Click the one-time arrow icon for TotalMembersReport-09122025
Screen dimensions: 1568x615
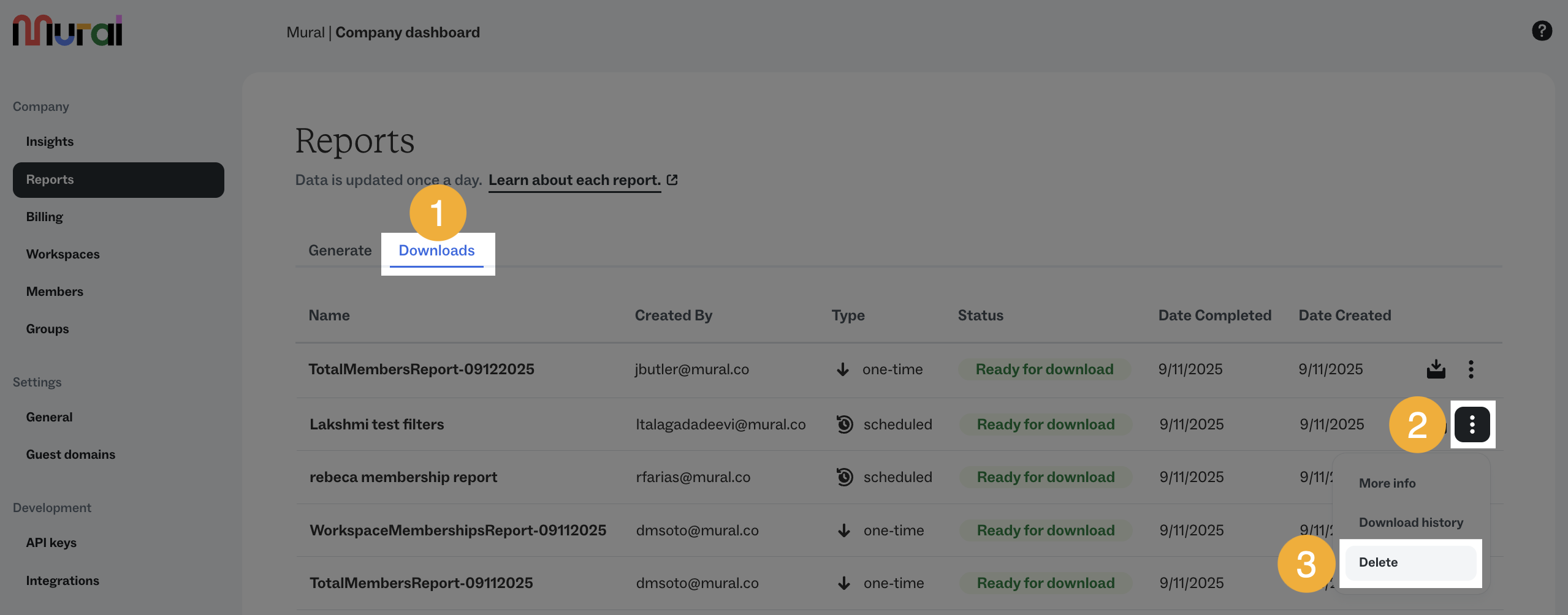[843, 369]
